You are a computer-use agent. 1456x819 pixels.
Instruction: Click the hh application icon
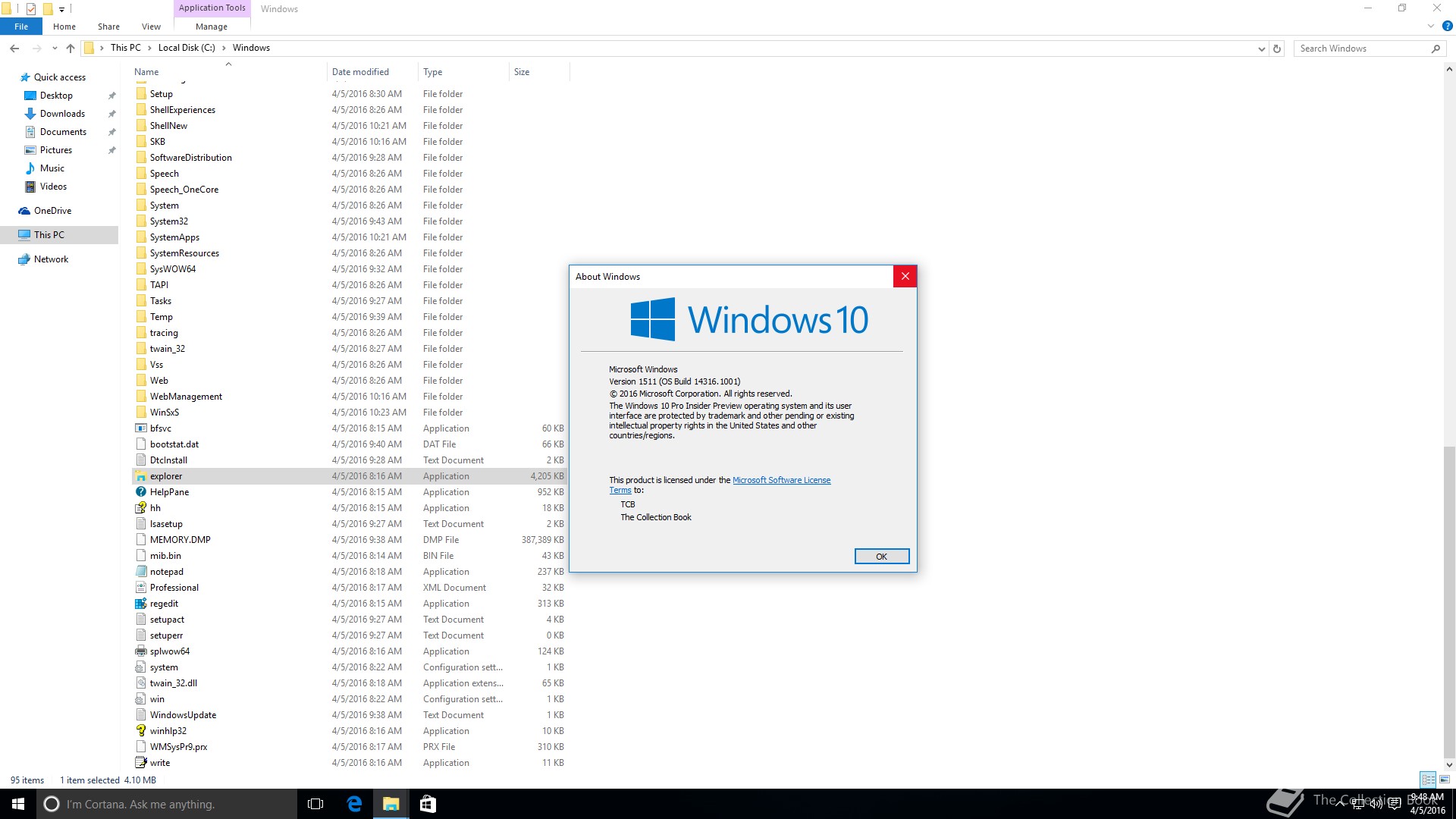pyautogui.click(x=141, y=508)
